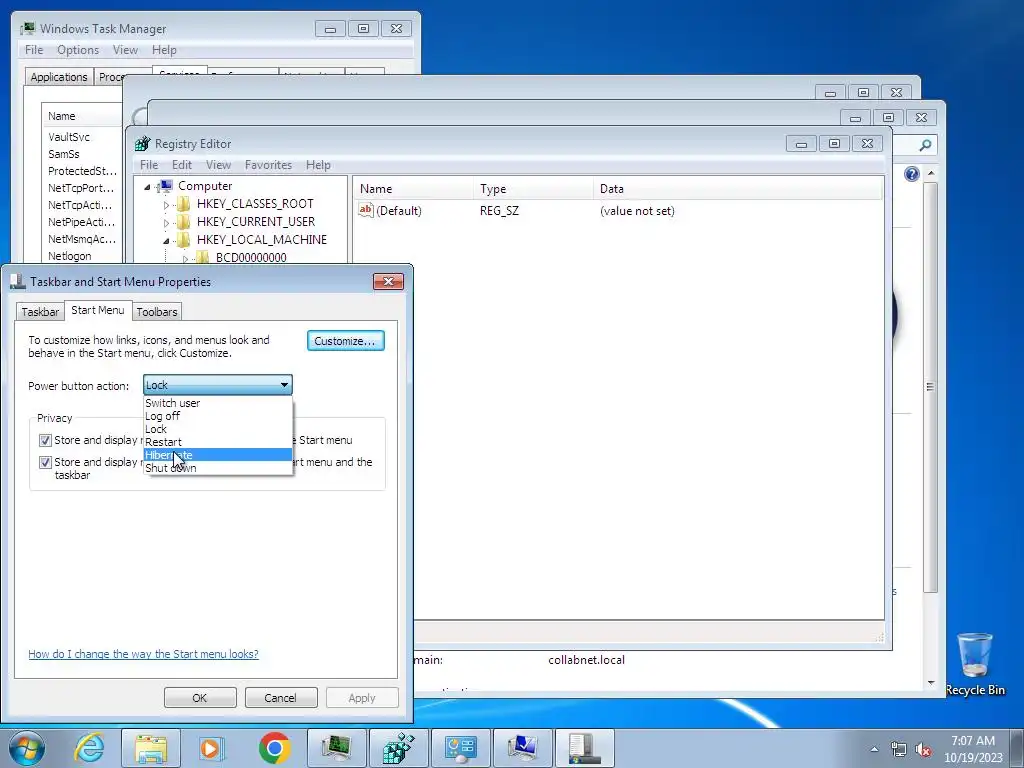Show hidden system tray icons
The width and height of the screenshot is (1024, 768).
point(874,749)
